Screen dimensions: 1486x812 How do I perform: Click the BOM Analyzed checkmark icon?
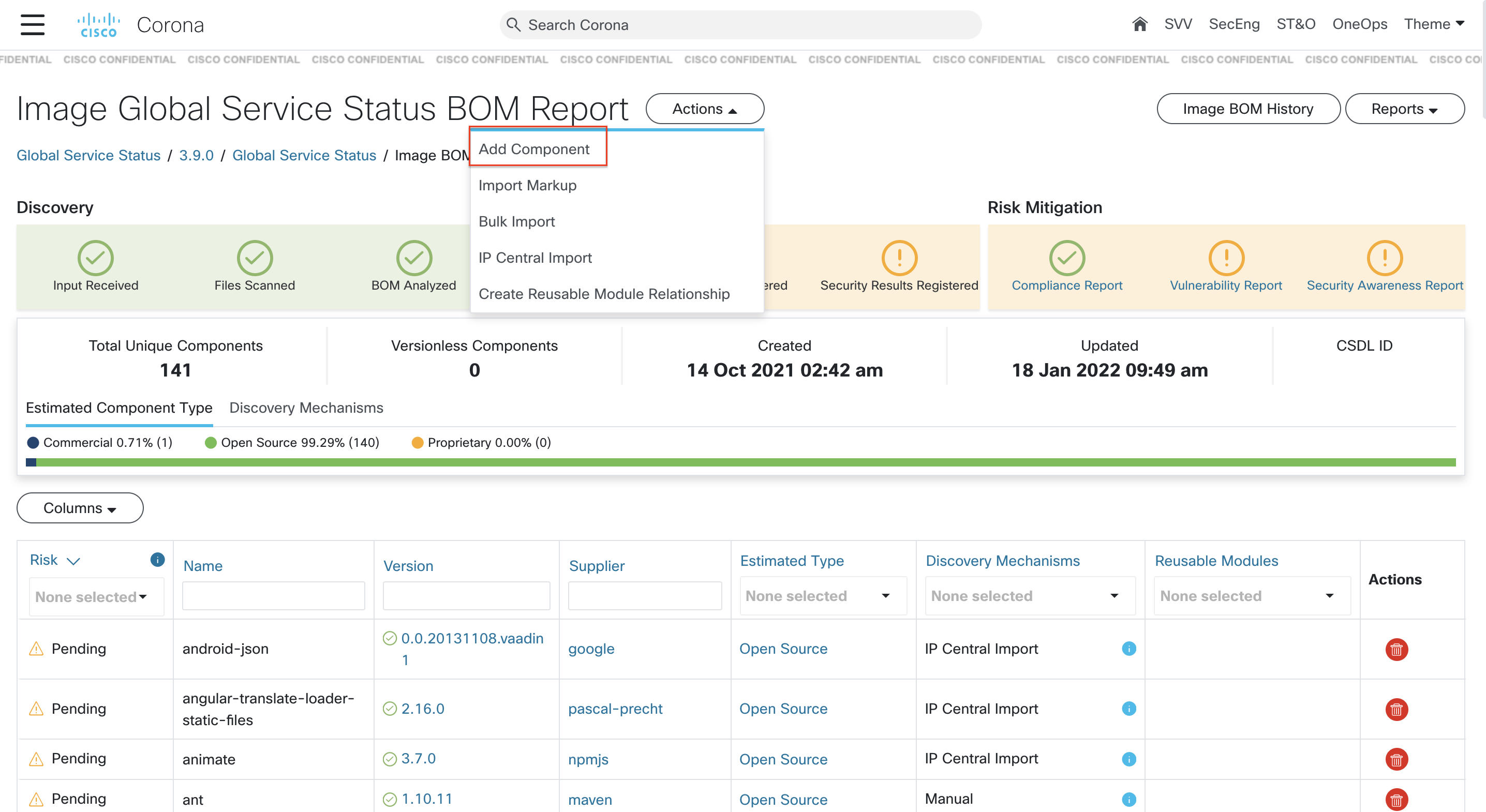[x=413, y=258]
